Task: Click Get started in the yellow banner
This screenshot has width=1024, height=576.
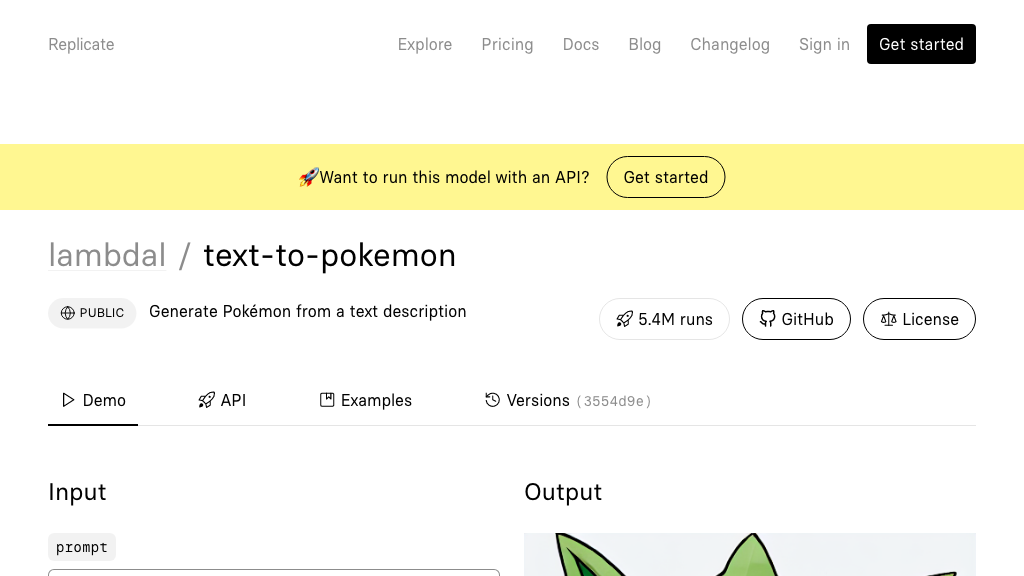Action: (x=665, y=177)
